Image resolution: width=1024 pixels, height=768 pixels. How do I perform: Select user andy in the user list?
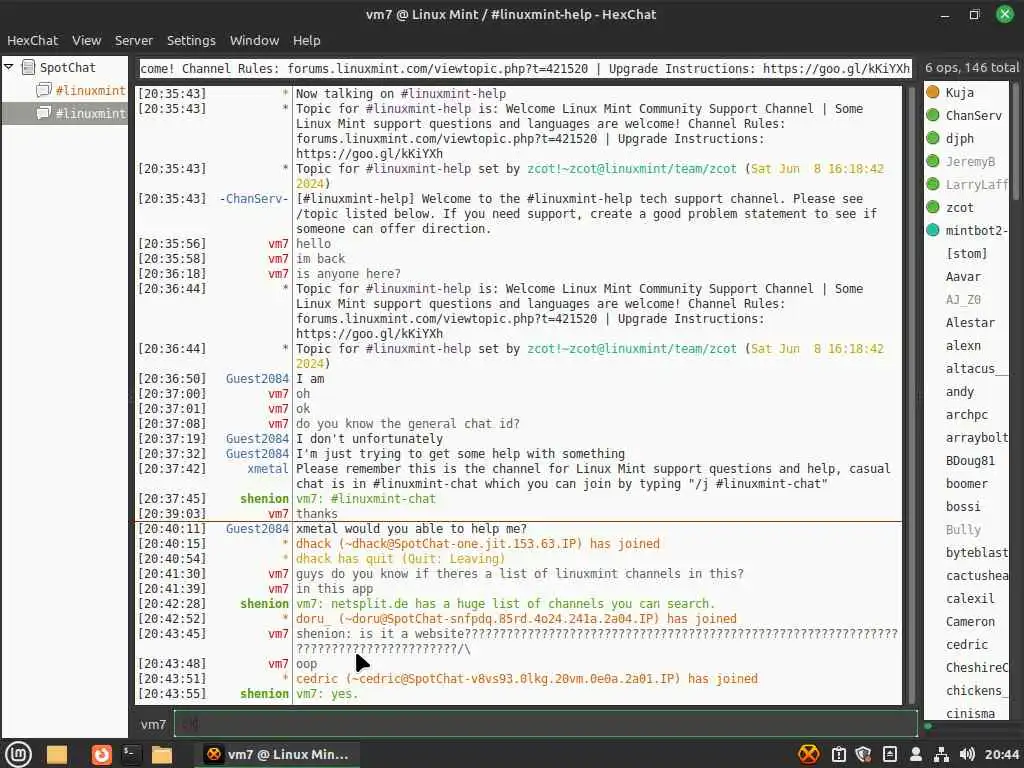(x=959, y=391)
